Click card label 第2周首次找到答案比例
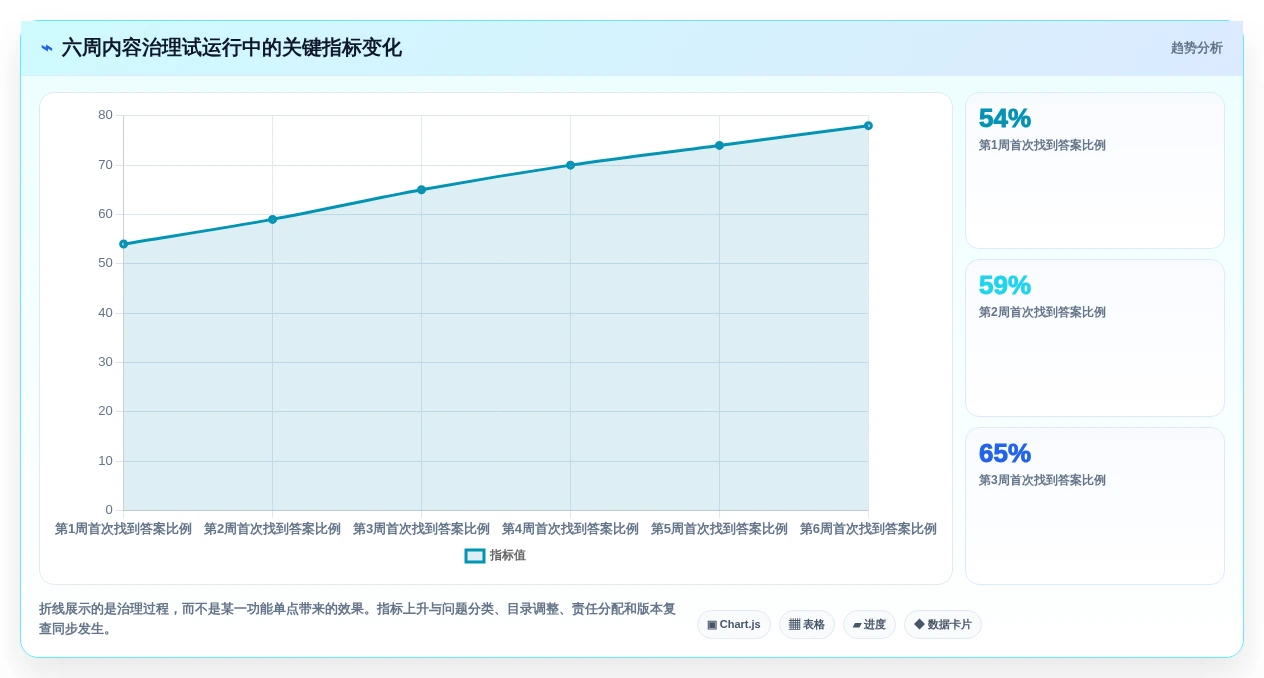The height and width of the screenshot is (678, 1264). (x=1042, y=312)
